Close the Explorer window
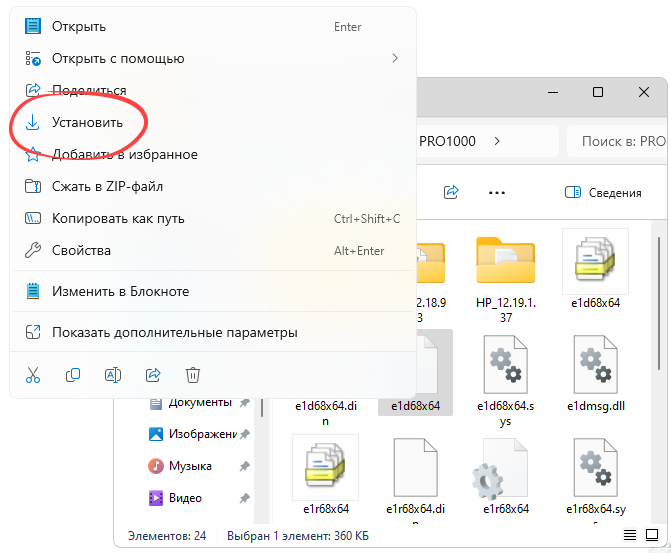 point(644,92)
